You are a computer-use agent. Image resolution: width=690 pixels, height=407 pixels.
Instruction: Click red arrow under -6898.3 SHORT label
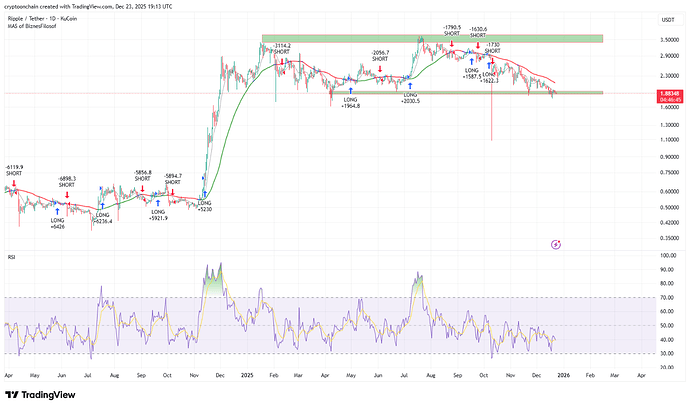[x=67, y=195]
